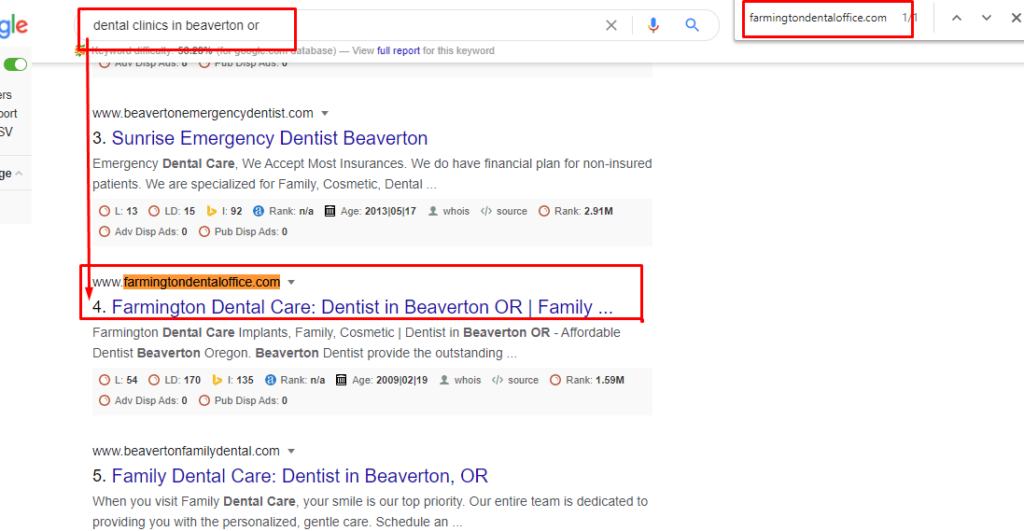This screenshot has height=531, width=1024.
Task: Go to next find-bar match with down arrow
Action: pyautogui.click(x=986, y=18)
